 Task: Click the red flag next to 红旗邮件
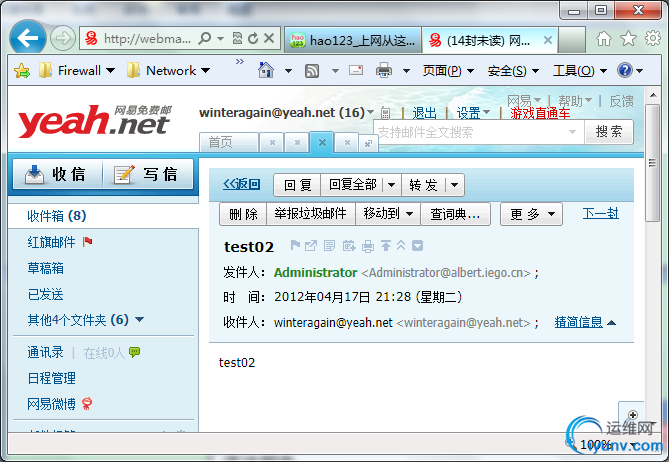click(x=88, y=242)
